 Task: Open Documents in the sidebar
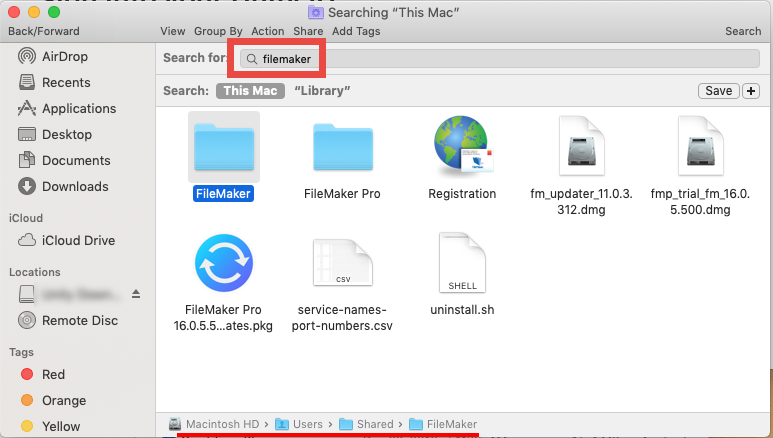[x=64, y=160]
